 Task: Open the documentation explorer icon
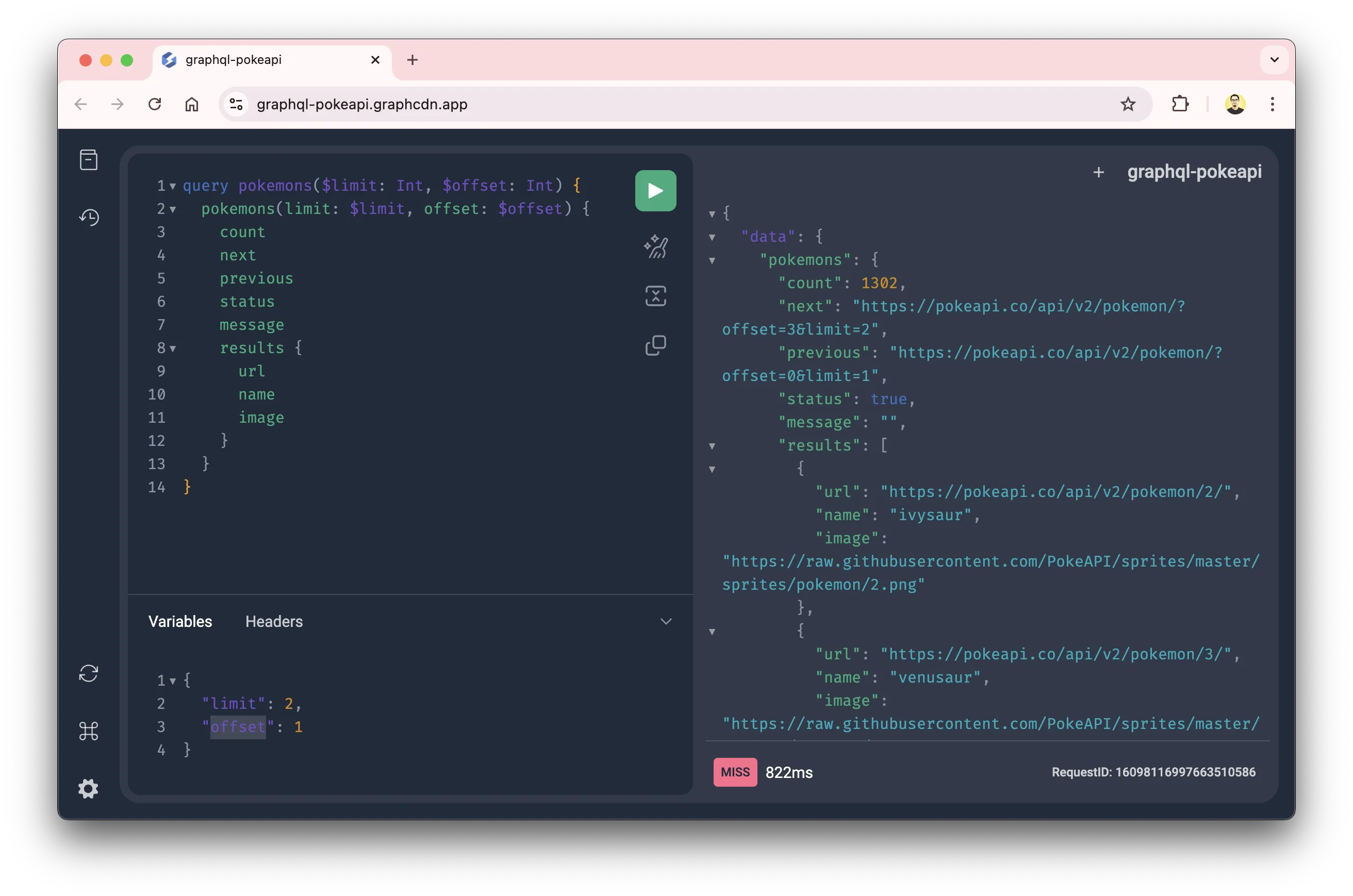click(x=89, y=160)
